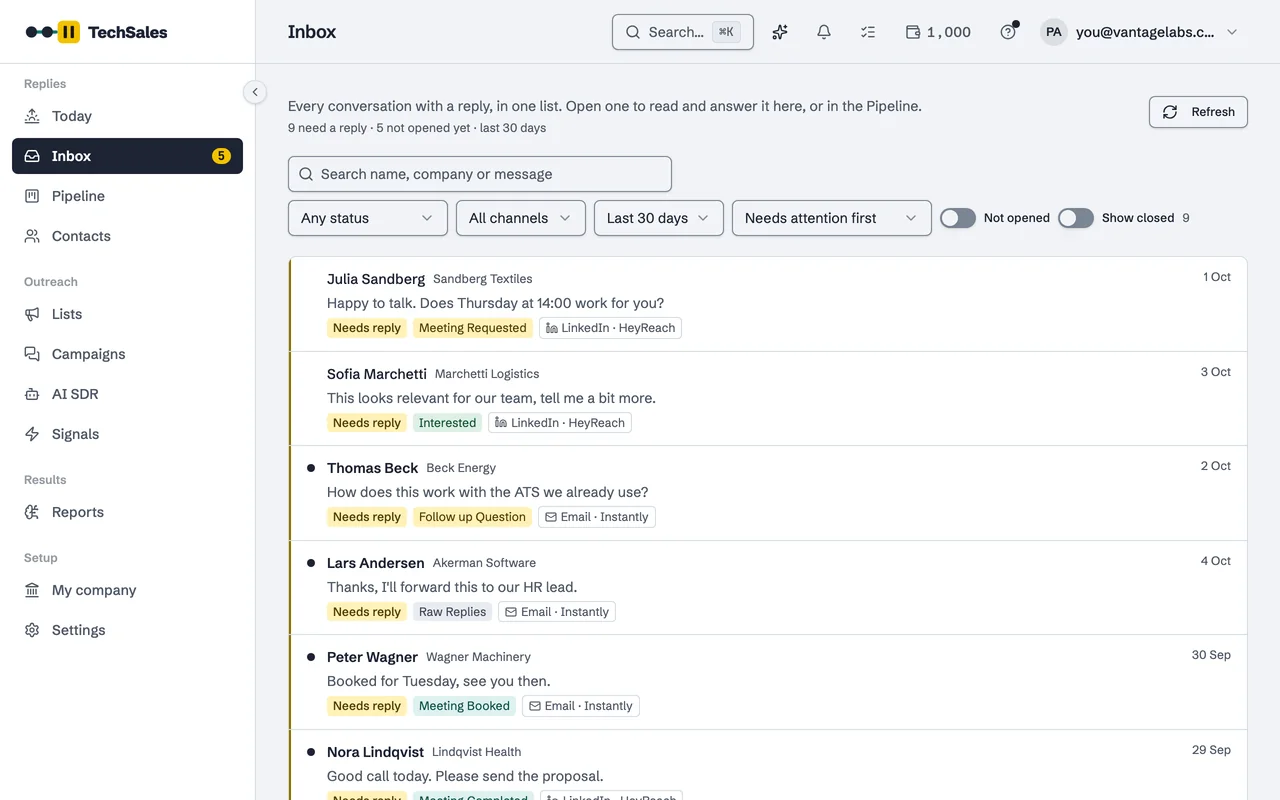Click the unread dot beside Thomas Beck
This screenshot has width=1280, height=800.
tap(311, 468)
